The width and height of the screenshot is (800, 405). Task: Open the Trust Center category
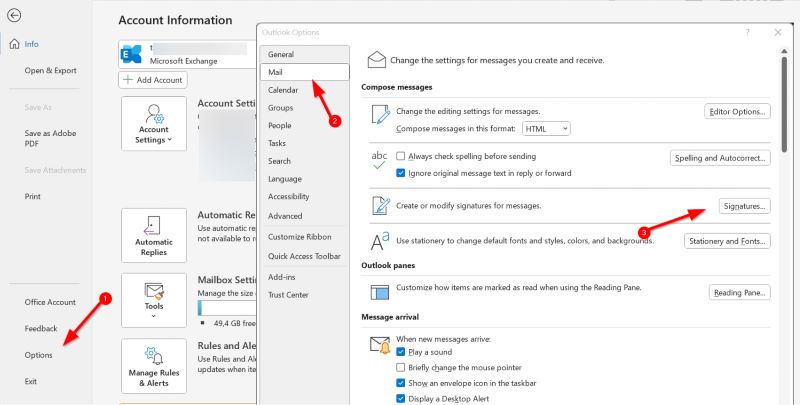click(288, 295)
